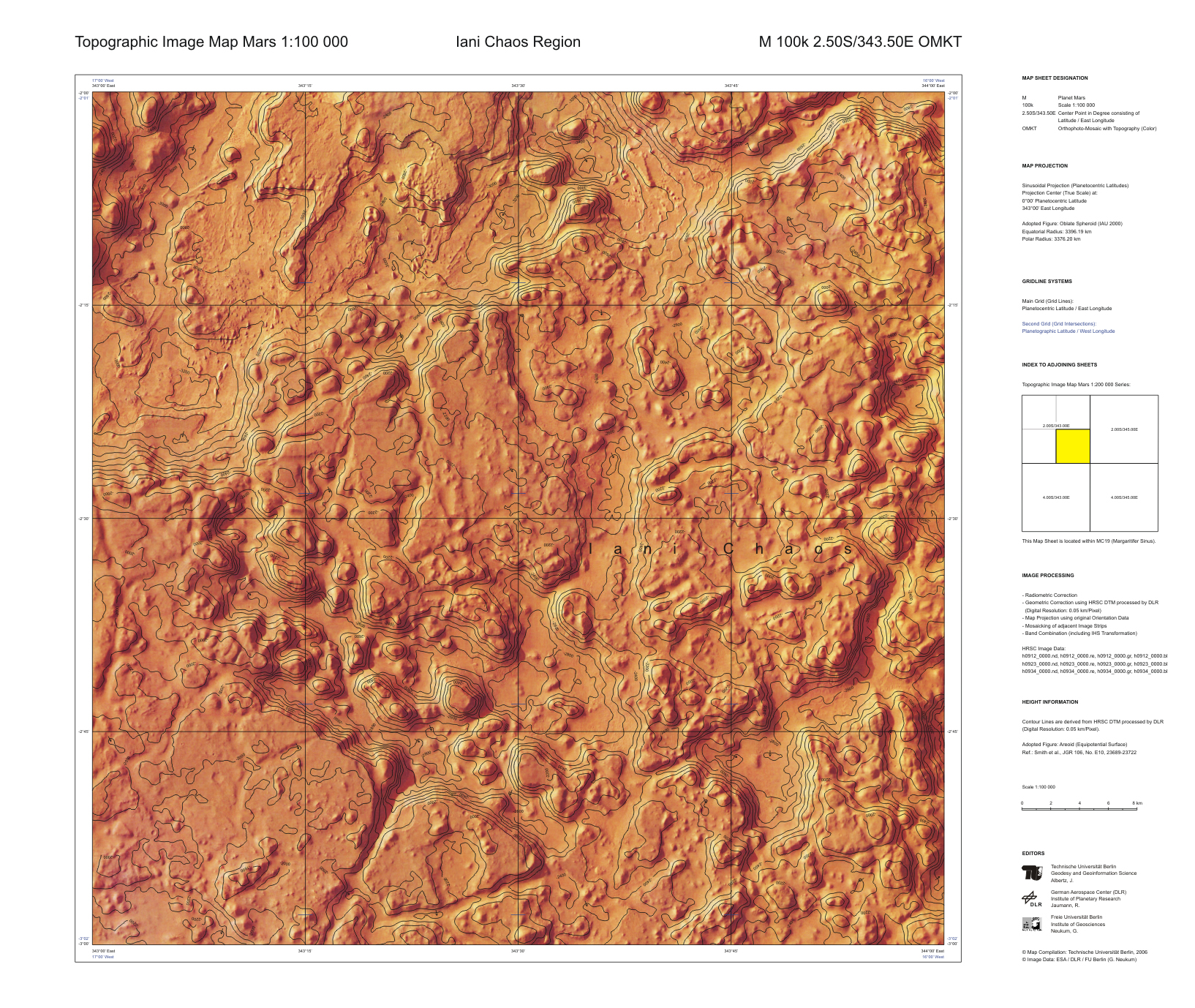Screen dimensions: 1195x1008
Task: Click the MAP PROJECTION heading
Action: (x=1044, y=166)
